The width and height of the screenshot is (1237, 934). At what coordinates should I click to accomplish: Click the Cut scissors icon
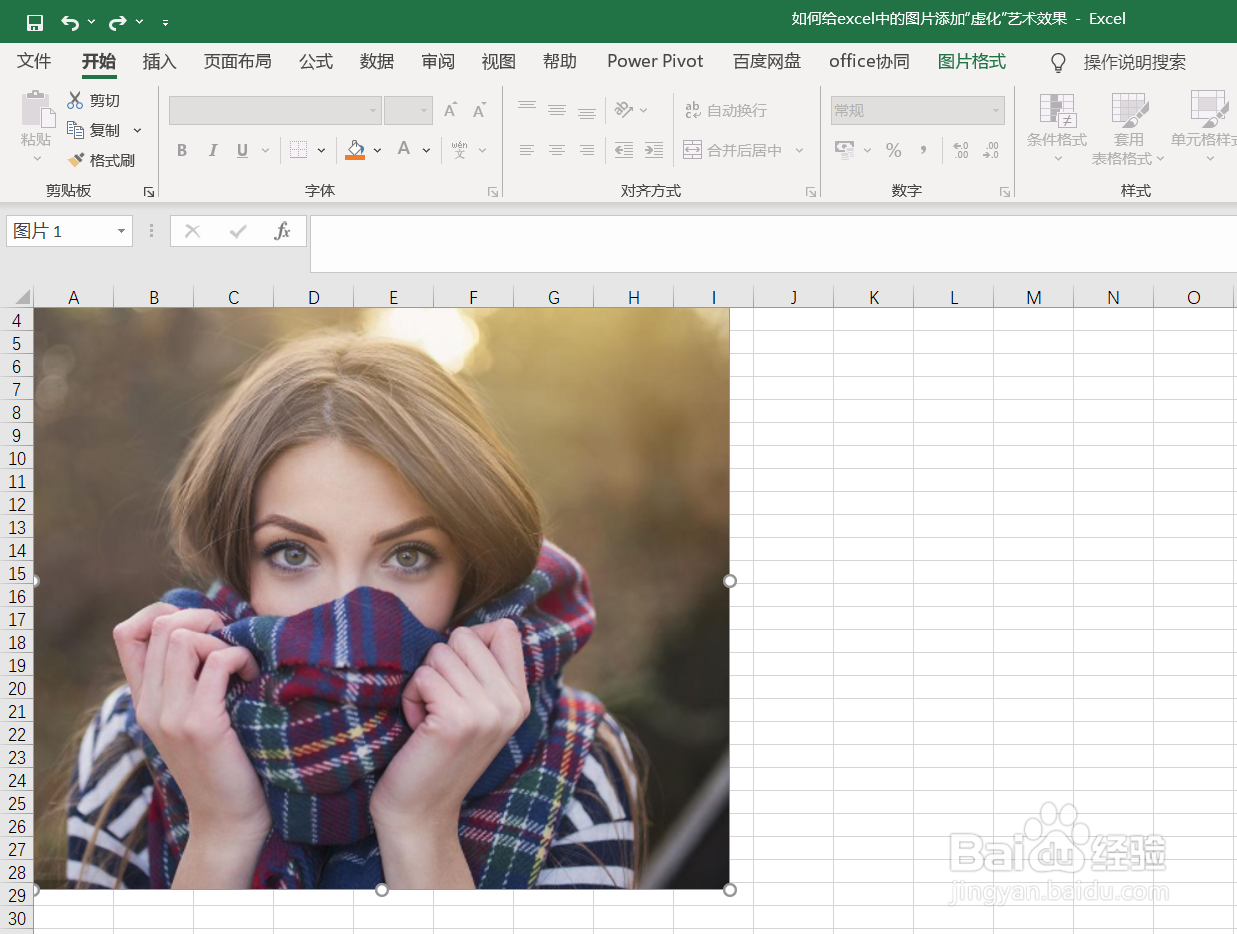(x=76, y=100)
